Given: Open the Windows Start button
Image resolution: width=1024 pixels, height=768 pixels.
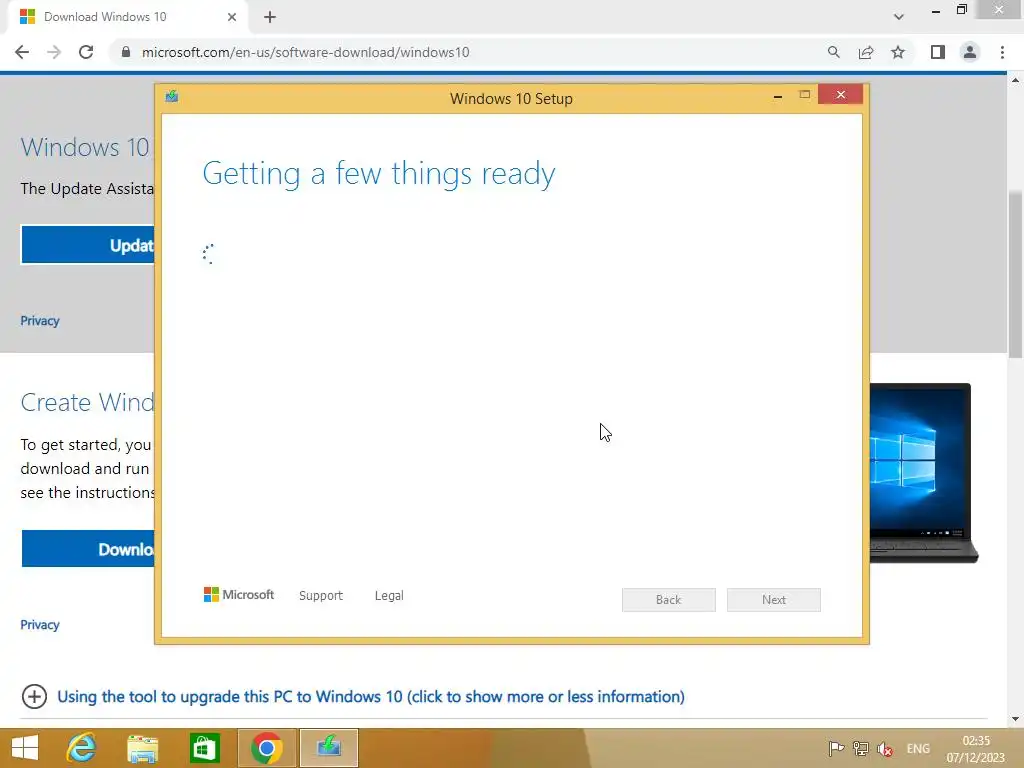Looking at the screenshot, I should [x=25, y=748].
